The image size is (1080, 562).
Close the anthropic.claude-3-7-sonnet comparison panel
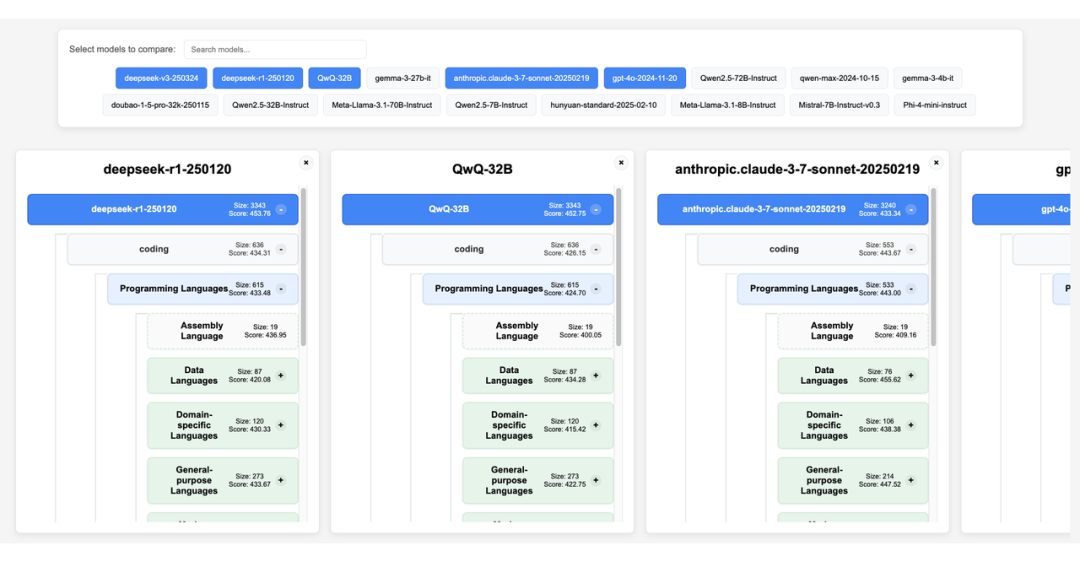[936, 163]
